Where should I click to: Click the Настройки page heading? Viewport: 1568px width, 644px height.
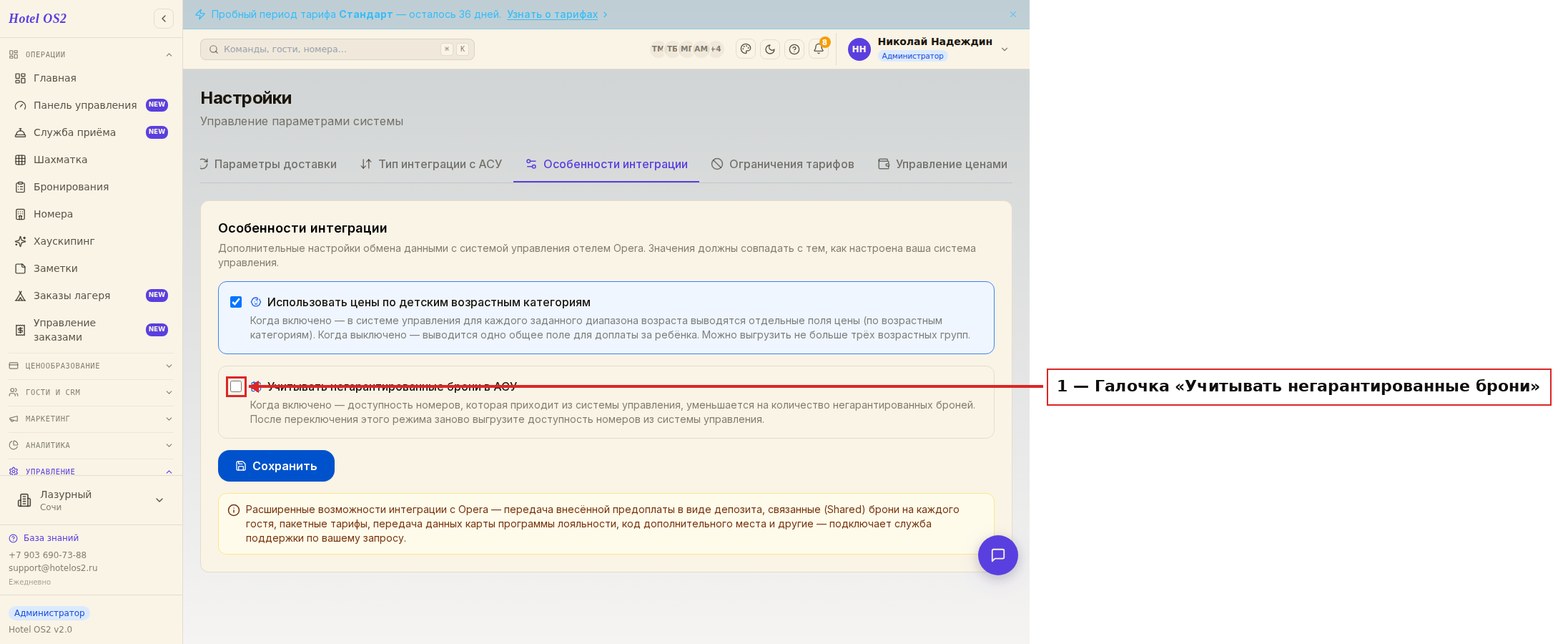[246, 98]
